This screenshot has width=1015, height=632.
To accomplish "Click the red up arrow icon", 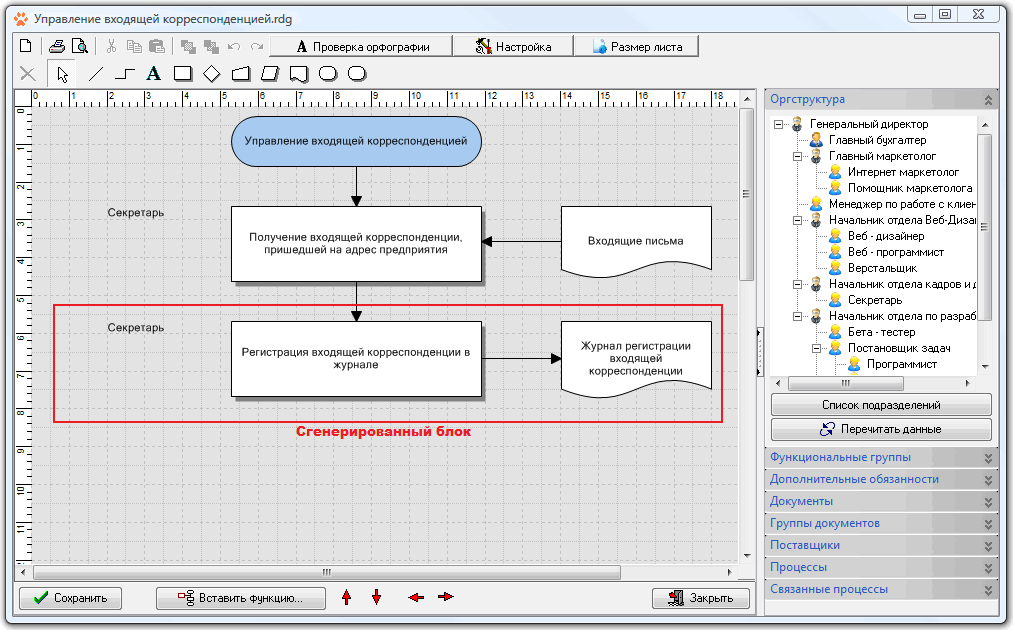I will click(x=347, y=598).
